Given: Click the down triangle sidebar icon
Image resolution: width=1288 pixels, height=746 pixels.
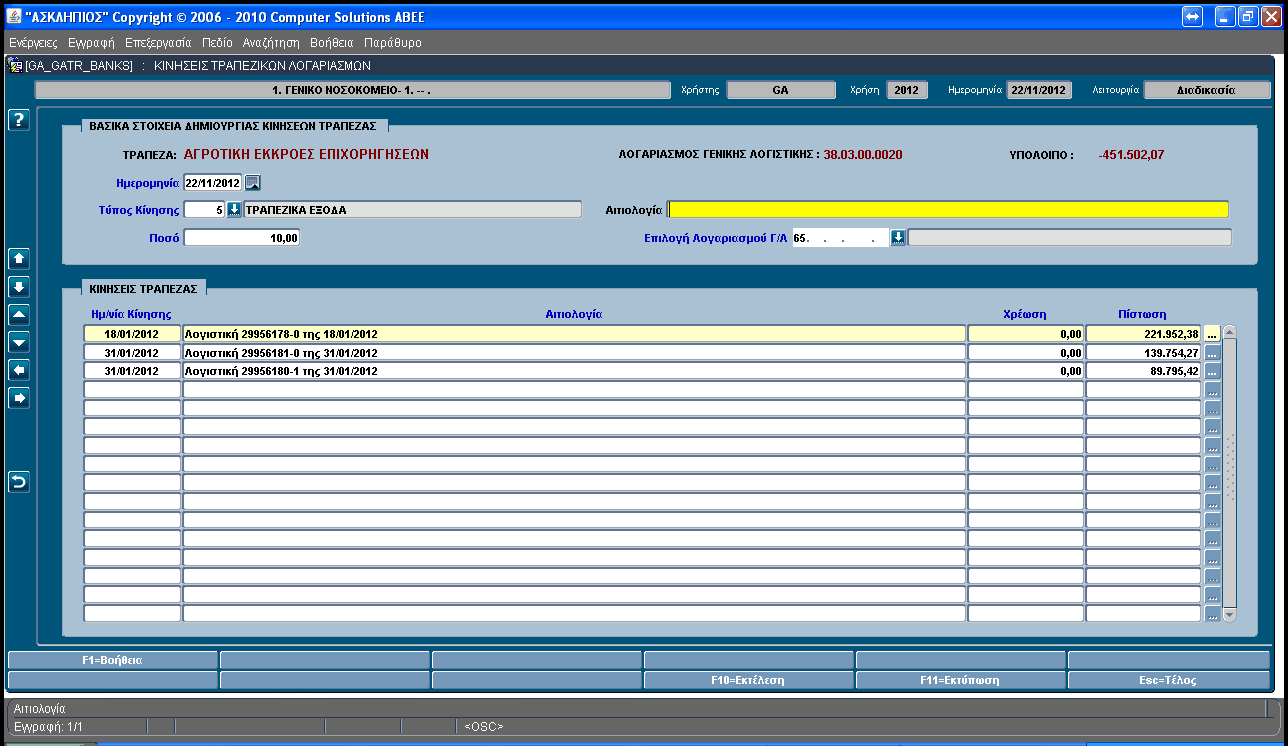Looking at the screenshot, I should 19,342.
